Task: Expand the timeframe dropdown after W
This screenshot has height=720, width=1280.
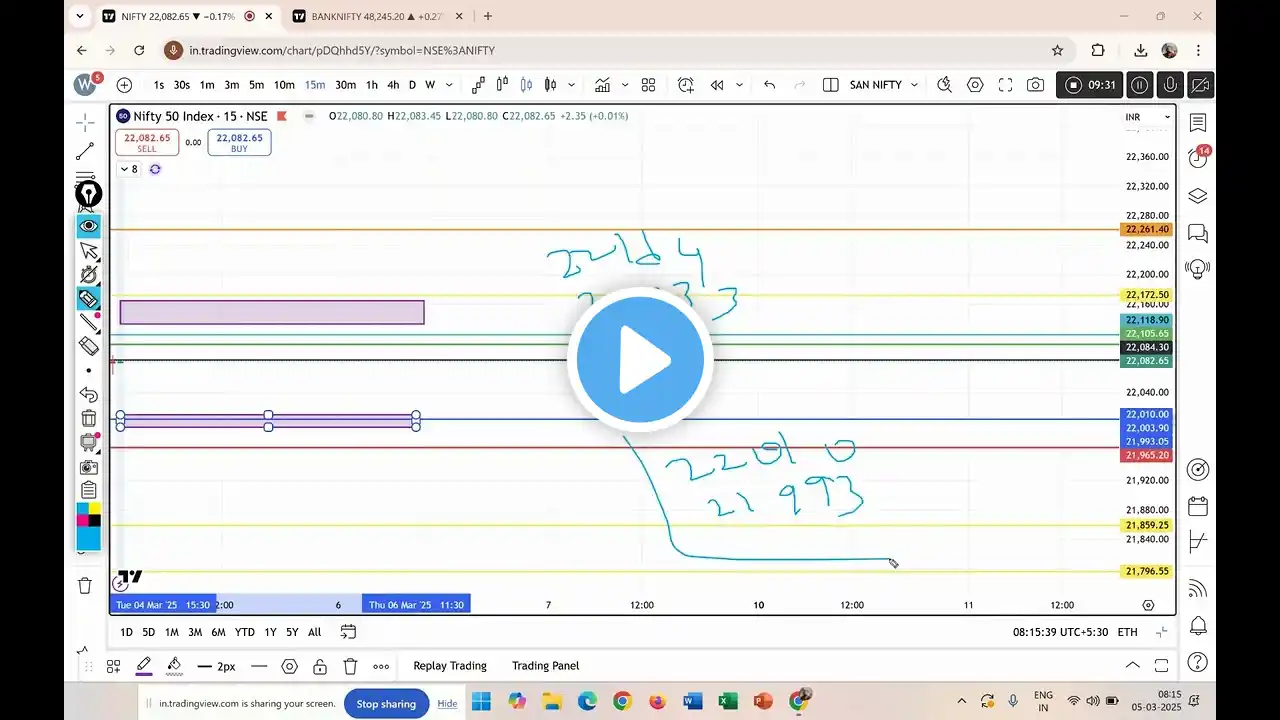Action: tap(449, 85)
